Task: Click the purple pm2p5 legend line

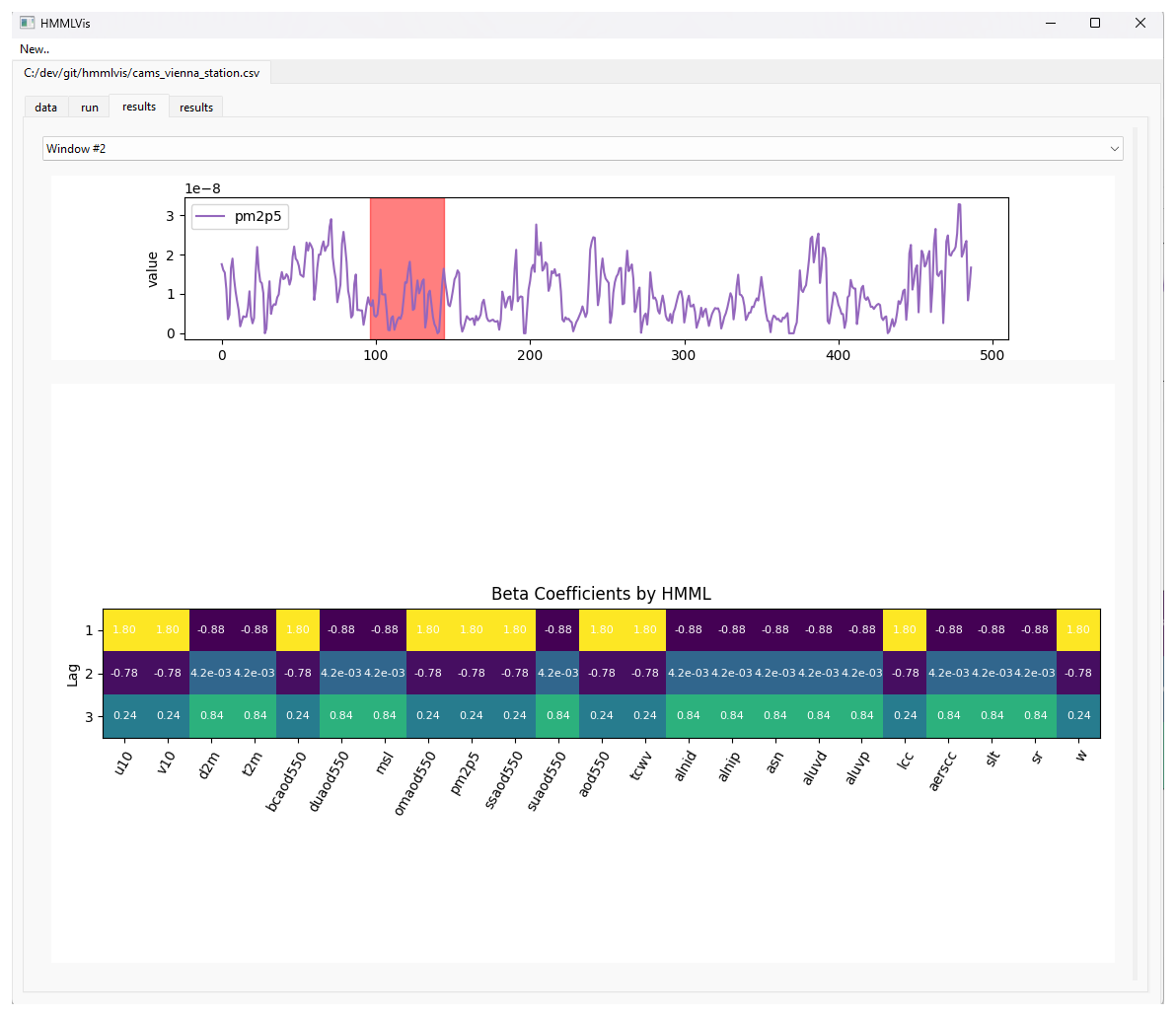Action: coord(211,217)
